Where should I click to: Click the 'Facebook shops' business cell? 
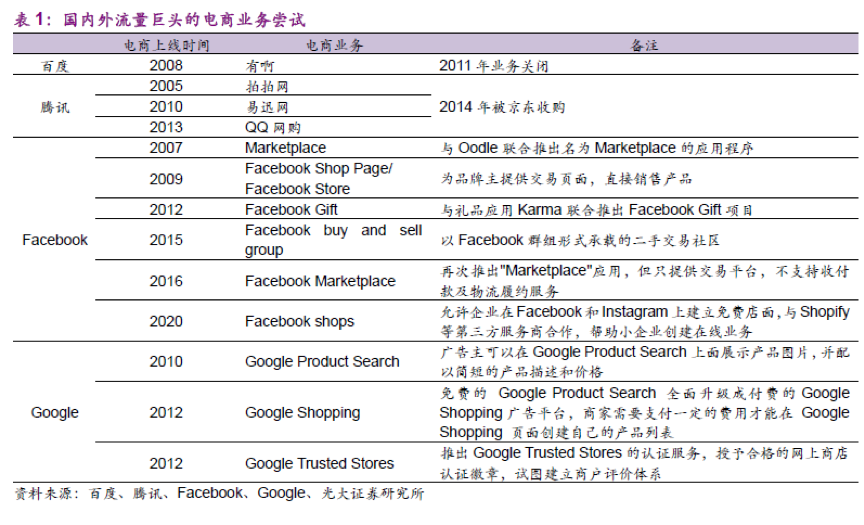(299, 321)
